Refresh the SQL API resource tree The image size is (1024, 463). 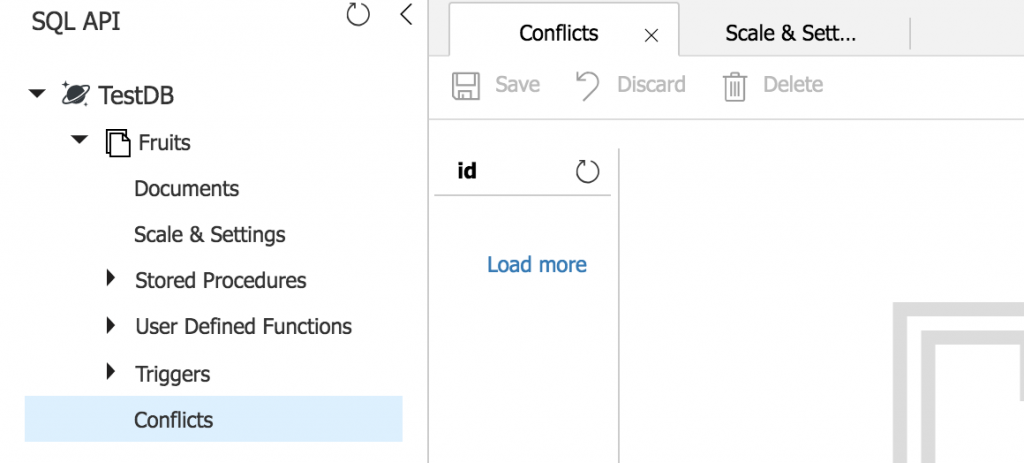[x=358, y=15]
